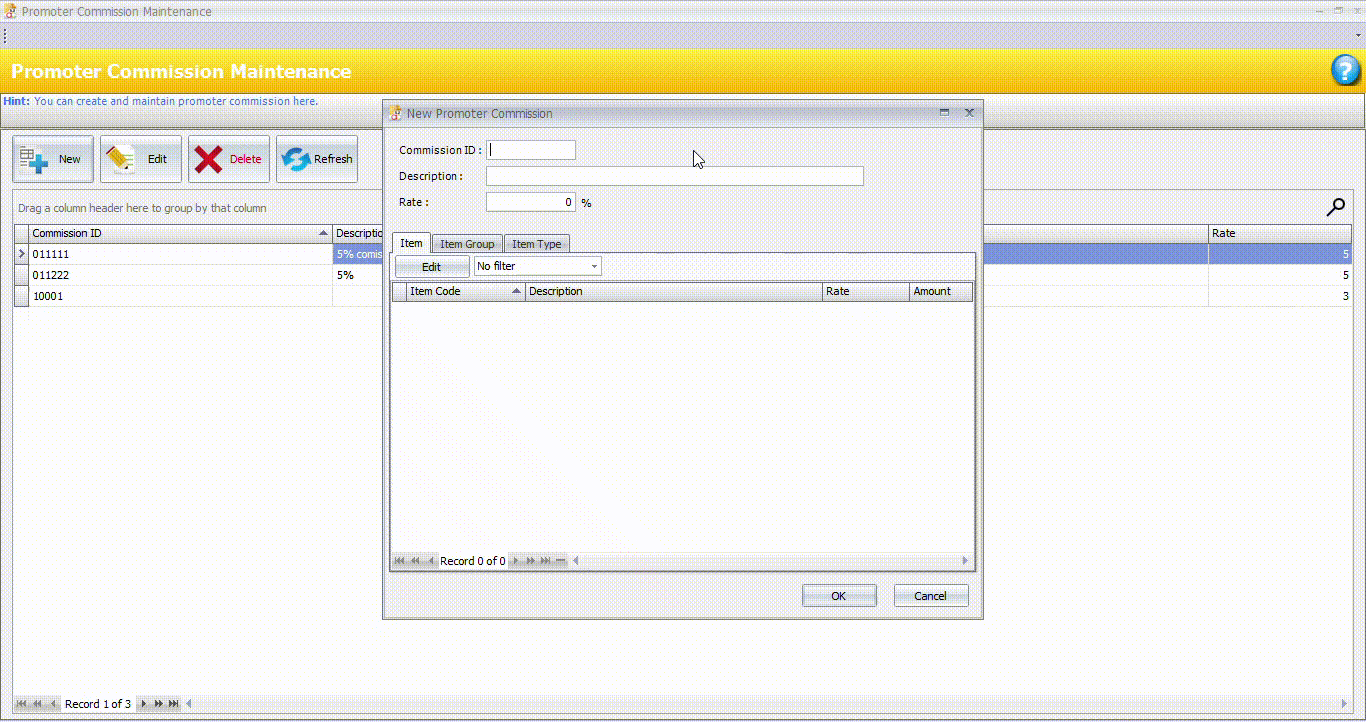Focus the Commission ID text field
Image resolution: width=1366 pixels, height=722 pixels.
(531, 150)
